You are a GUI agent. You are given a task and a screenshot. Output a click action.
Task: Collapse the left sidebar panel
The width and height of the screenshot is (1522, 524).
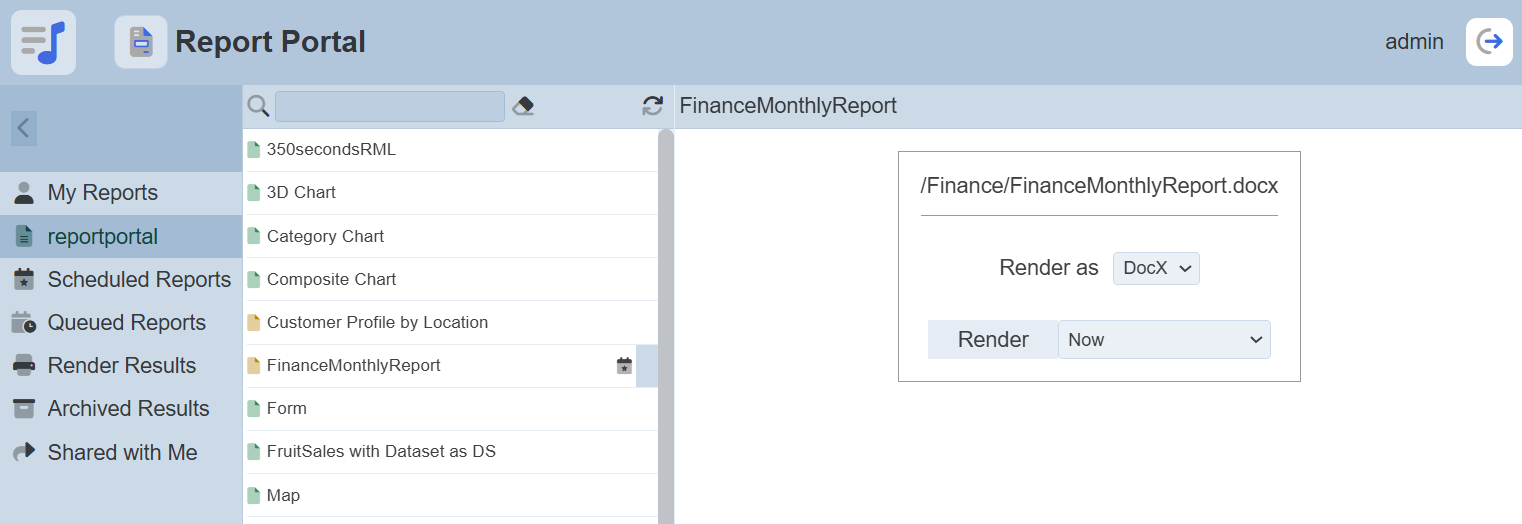[x=24, y=128]
